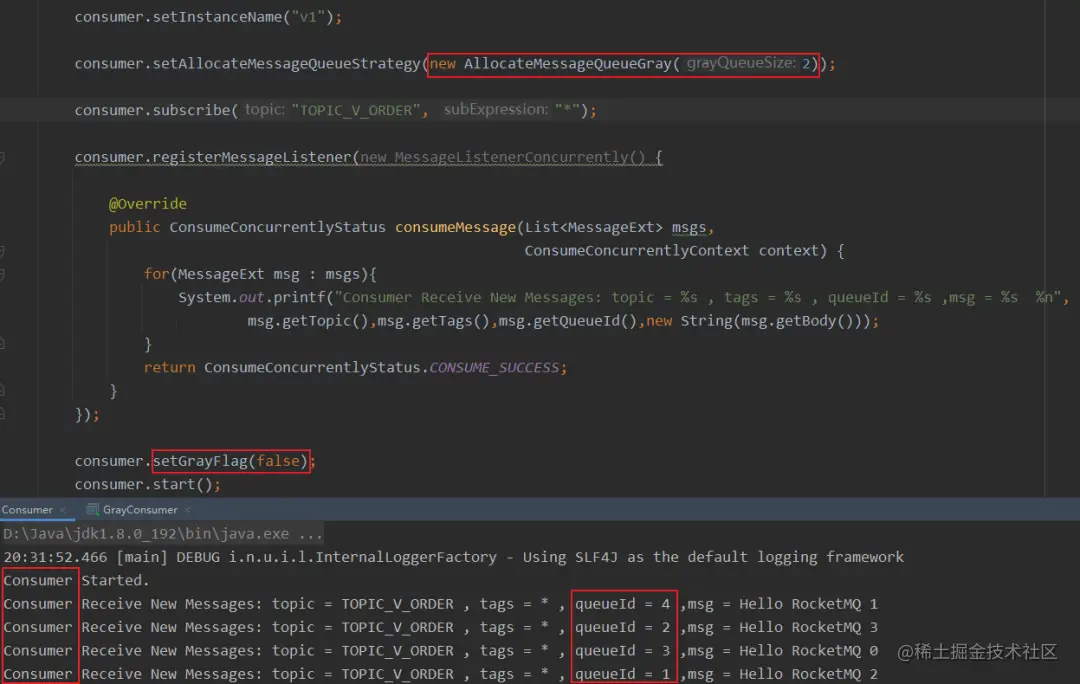Click setAllocateMessageQueueStrategy method name
Image resolution: width=1080 pixels, height=684 pixels.
286,63
